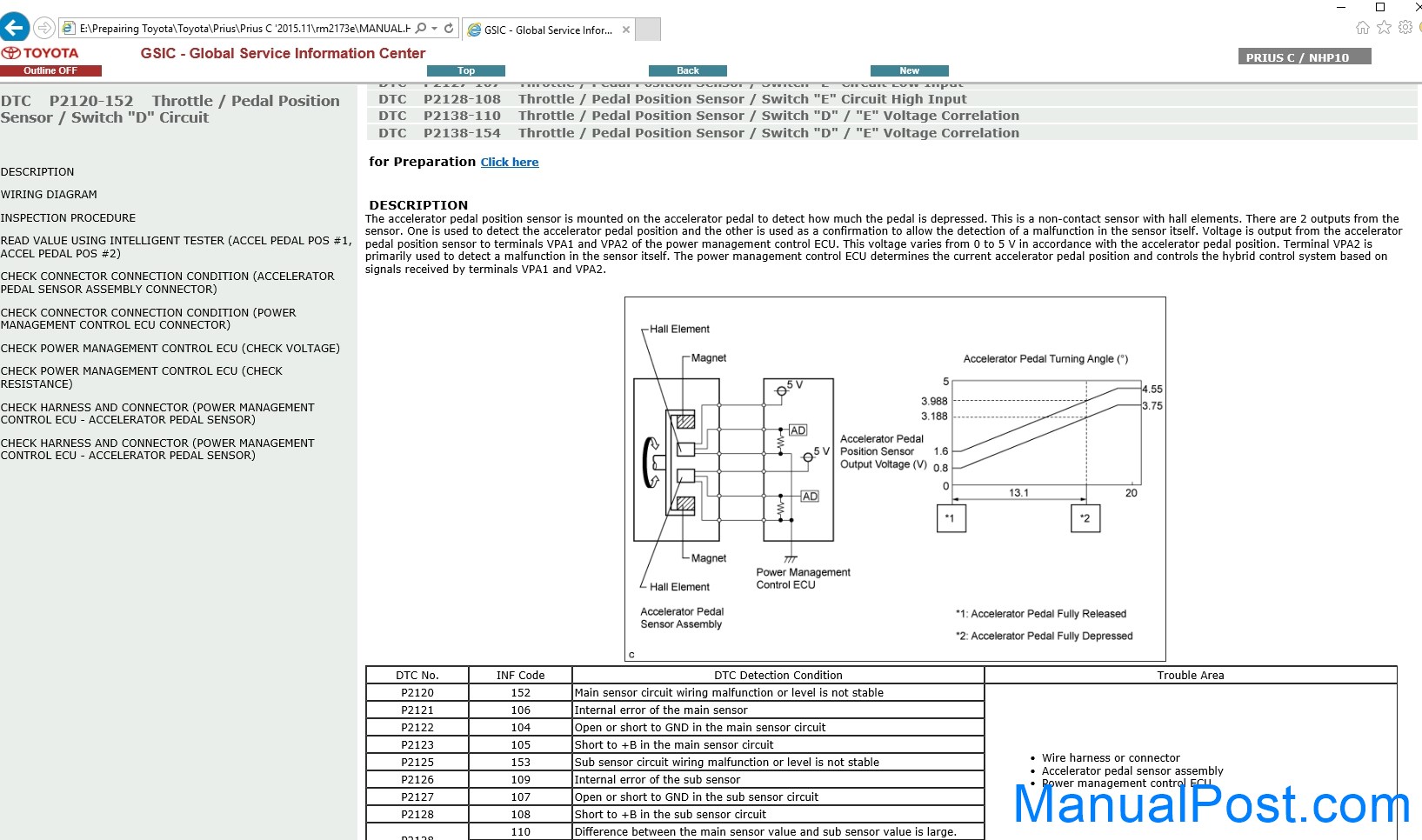Viewport: 1422px width, 840px height.
Task: Open CHECK POWER MANAGEMENT CONTROL ECU (CHECK VOLTAGE)
Action: pos(170,349)
